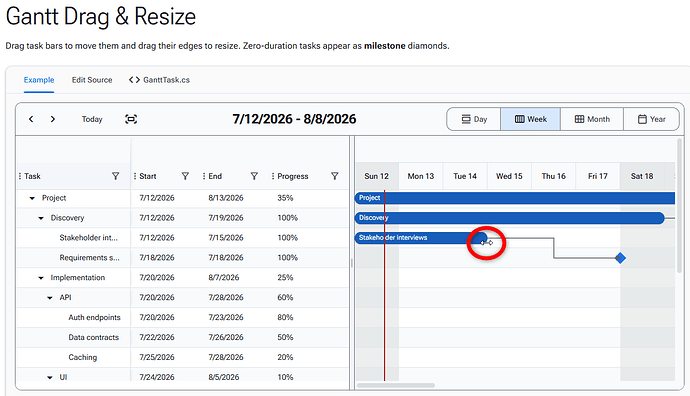Collapse the Project tree row

click(32, 198)
